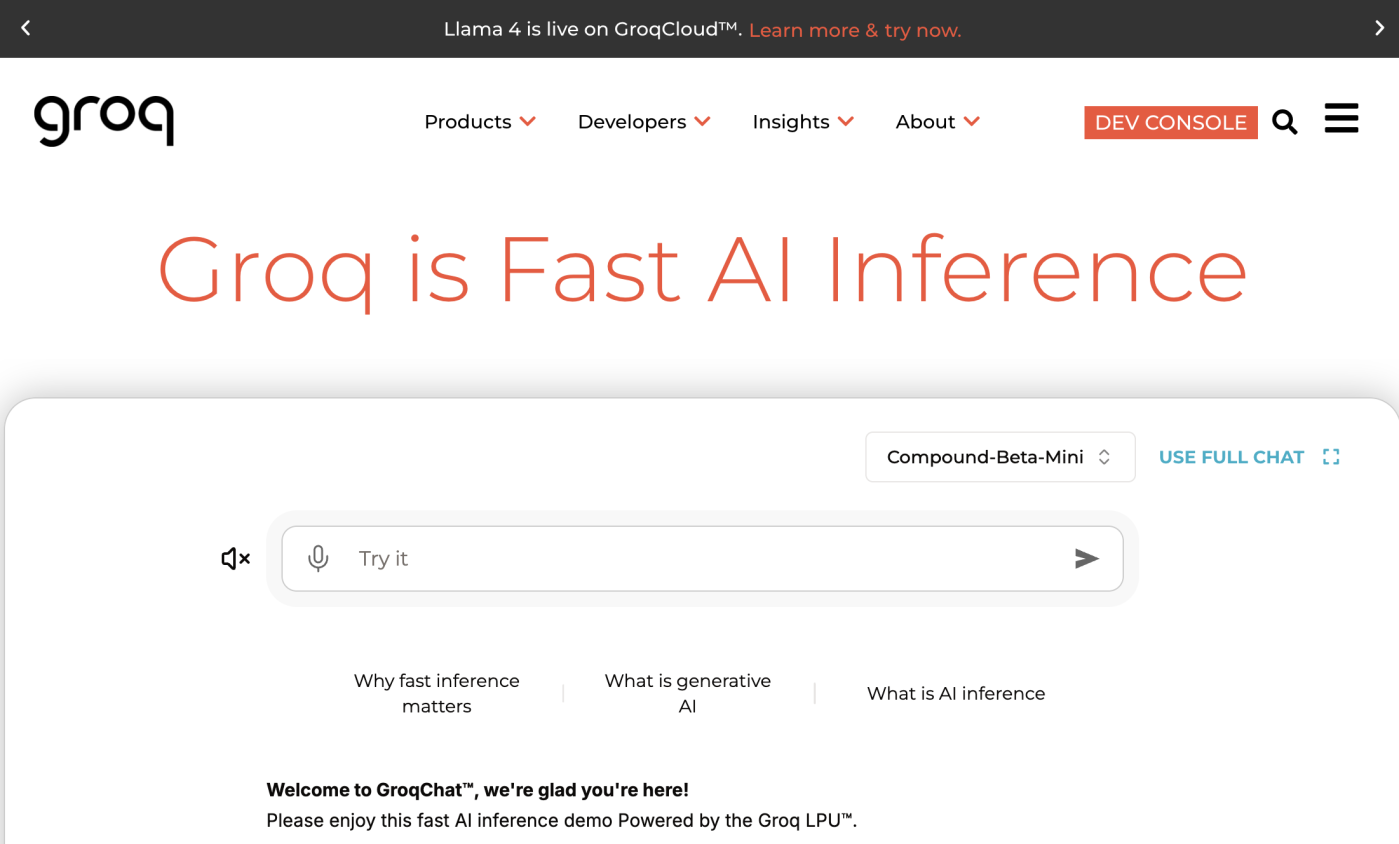
Task: Toggle the muted speaker icon
Action: click(x=236, y=558)
